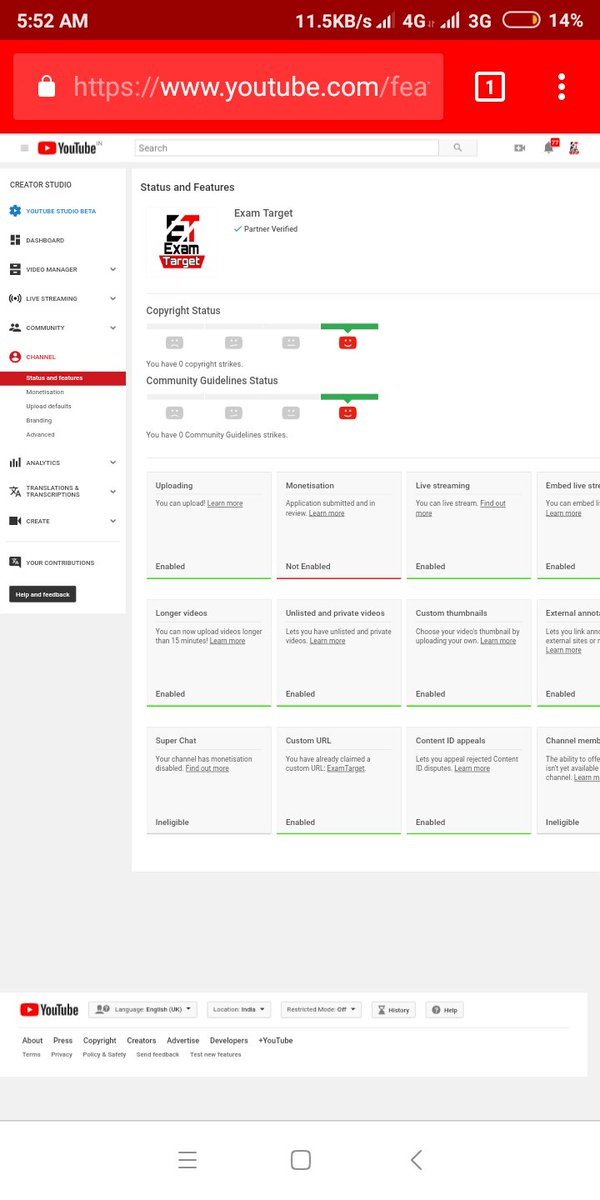Open the Creators footer link
This screenshot has width=600, height=1200.
(x=141, y=1040)
